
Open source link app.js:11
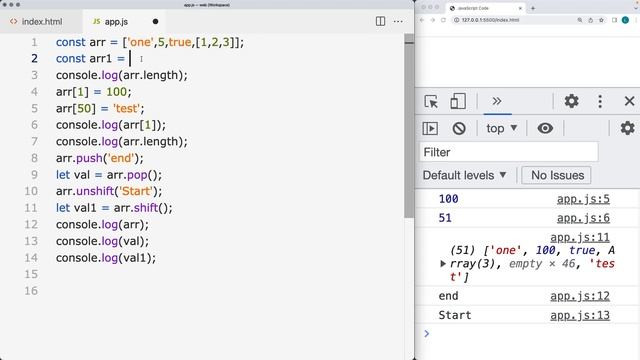(x=580, y=237)
